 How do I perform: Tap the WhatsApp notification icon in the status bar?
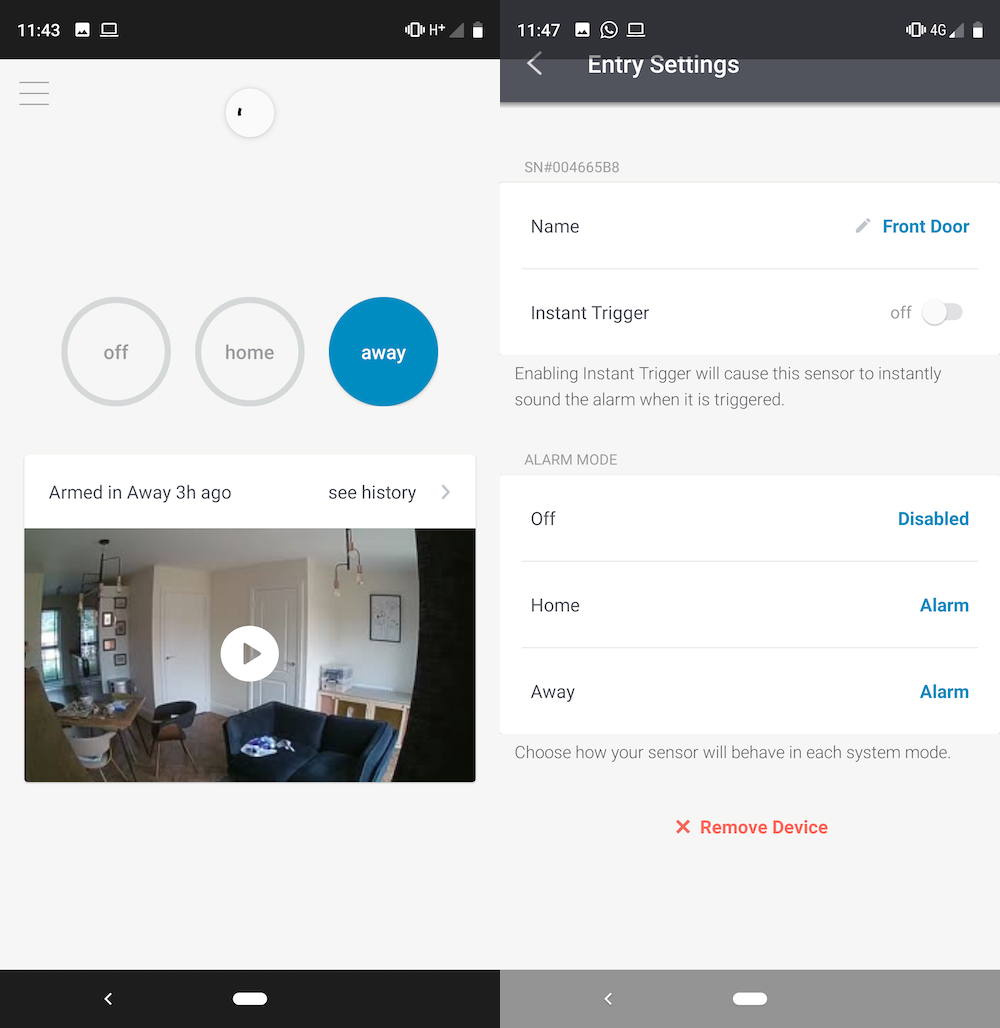(609, 30)
